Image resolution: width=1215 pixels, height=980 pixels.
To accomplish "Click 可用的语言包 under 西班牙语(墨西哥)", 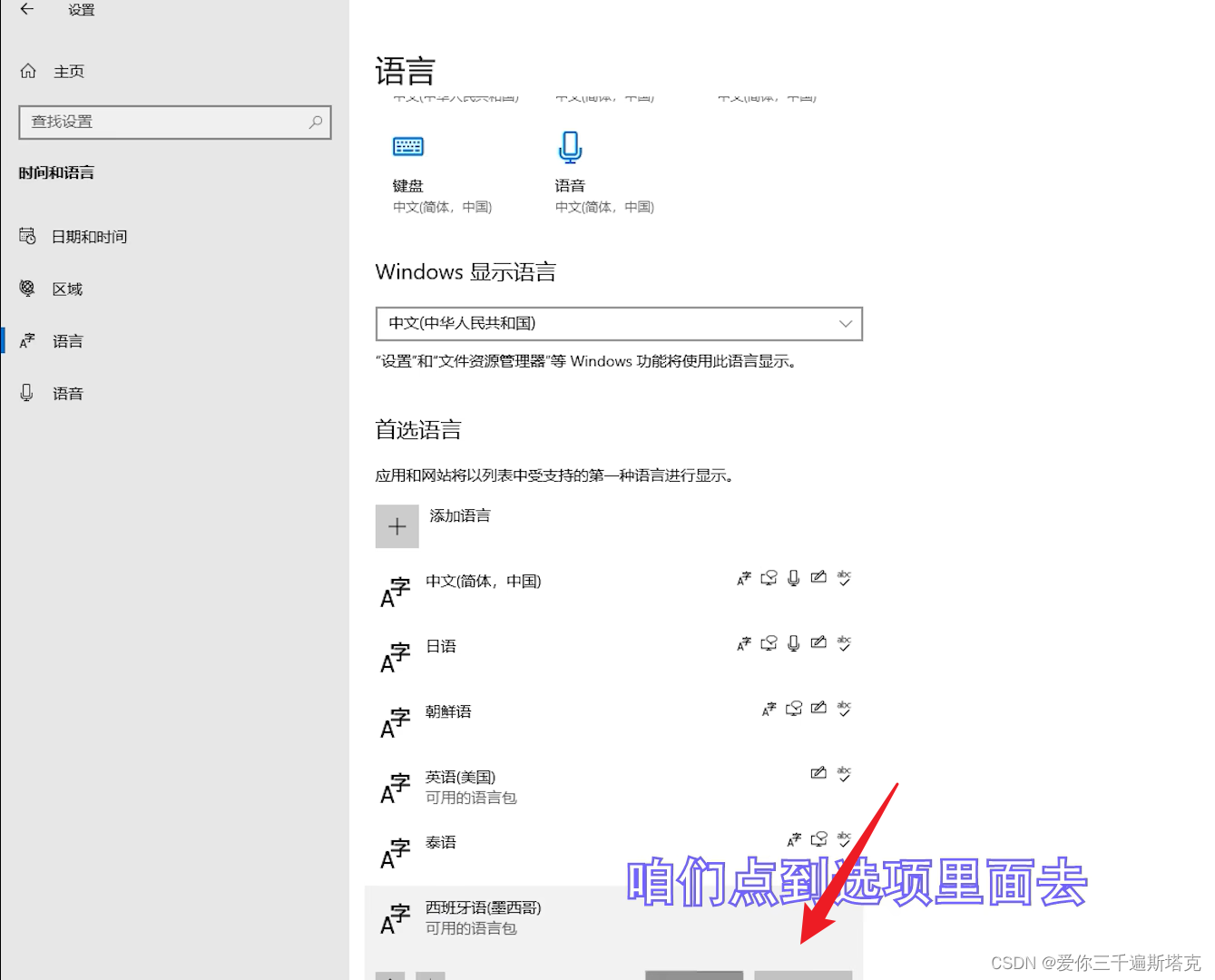I will [471, 928].
